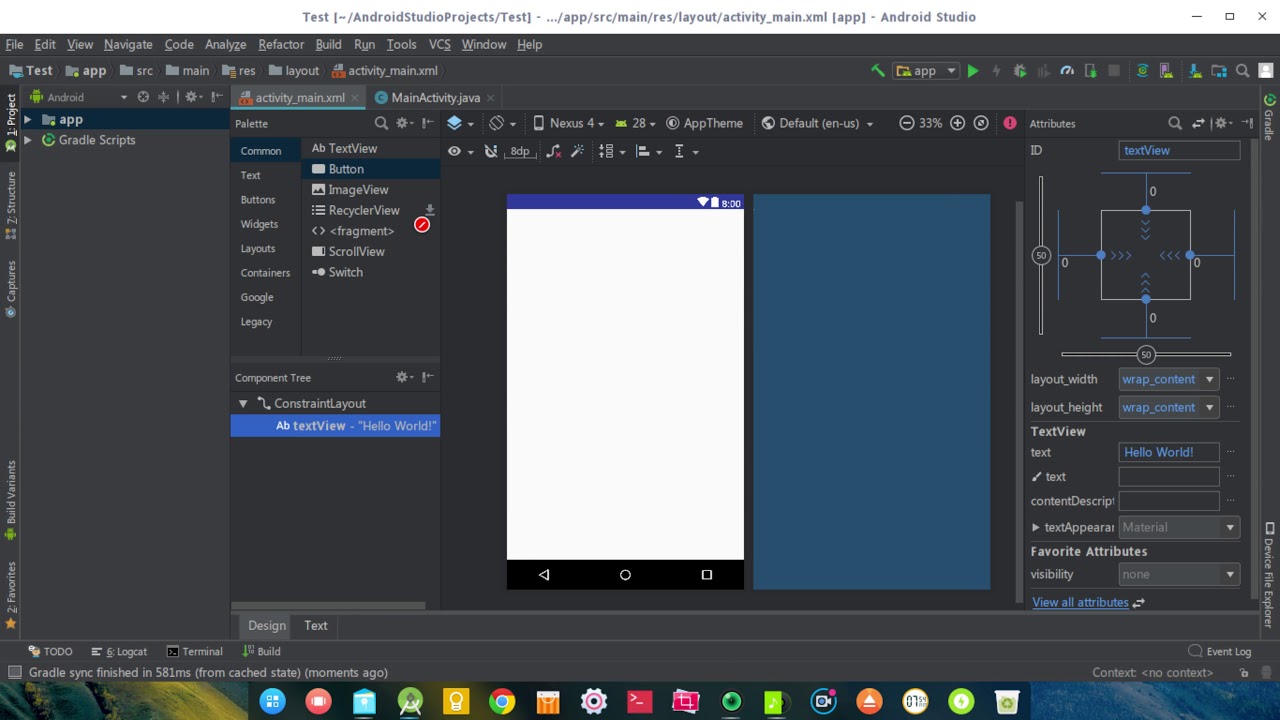Click the Search Everywhere magnifier in main toolbar
This screenshot has height=720, width=1280.
point(1243,71)
